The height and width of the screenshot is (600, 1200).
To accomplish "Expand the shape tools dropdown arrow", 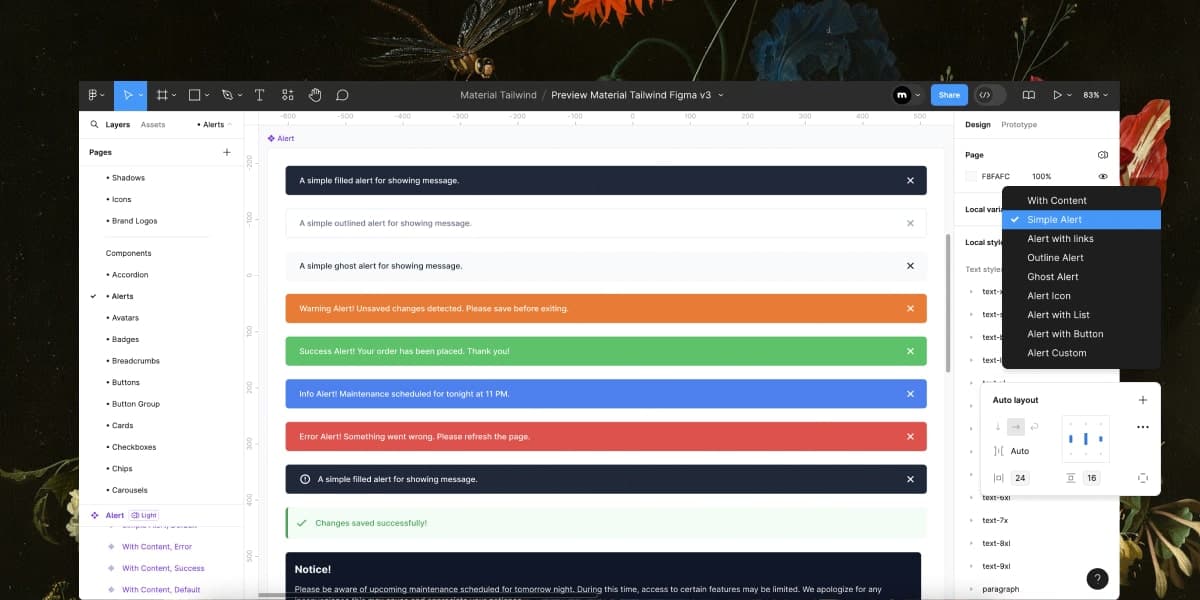I will [206, 94].
